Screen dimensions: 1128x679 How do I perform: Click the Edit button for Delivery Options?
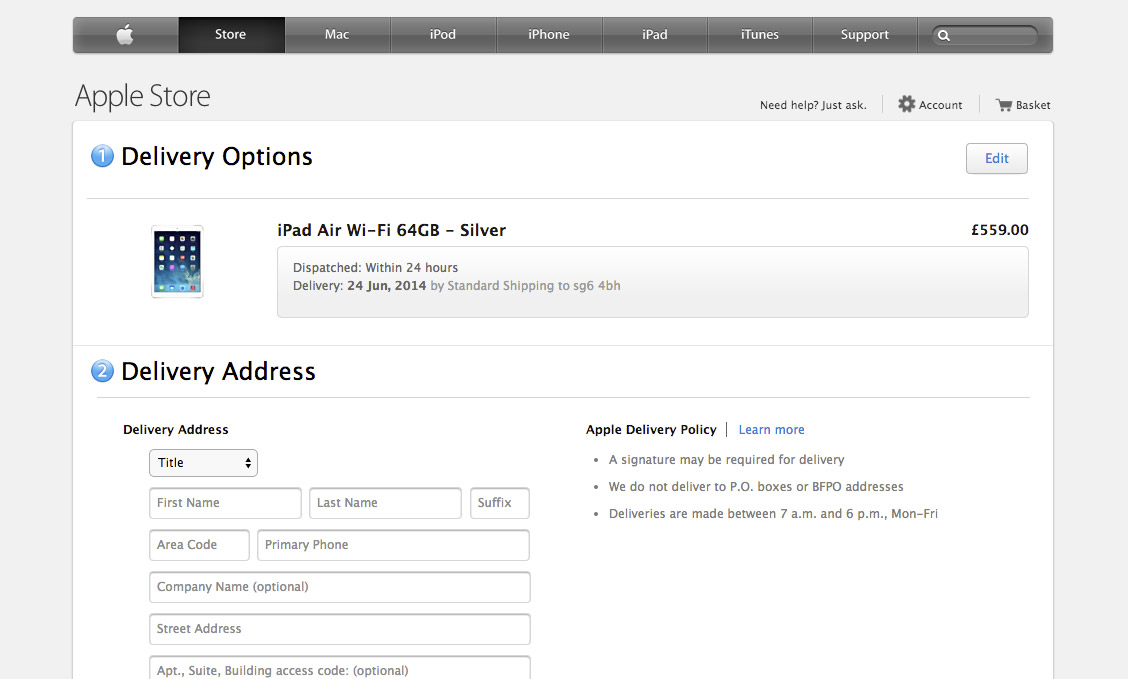[996, 158]
